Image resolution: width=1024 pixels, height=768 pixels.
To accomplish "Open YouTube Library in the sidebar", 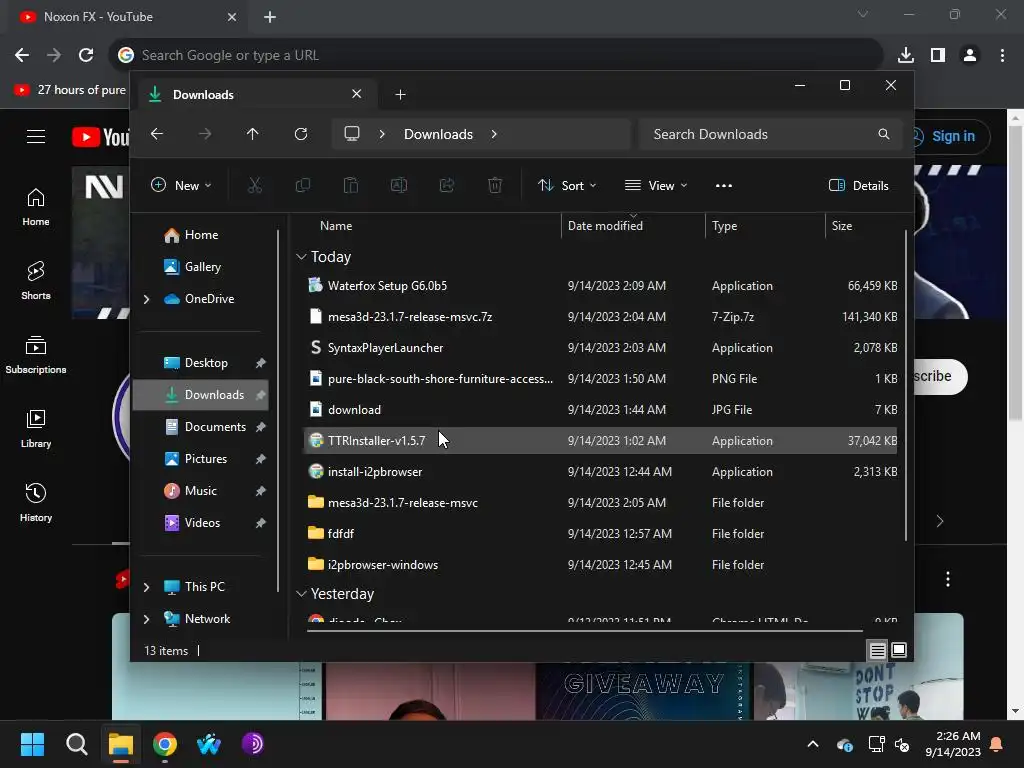I will [x=36, y=428].
